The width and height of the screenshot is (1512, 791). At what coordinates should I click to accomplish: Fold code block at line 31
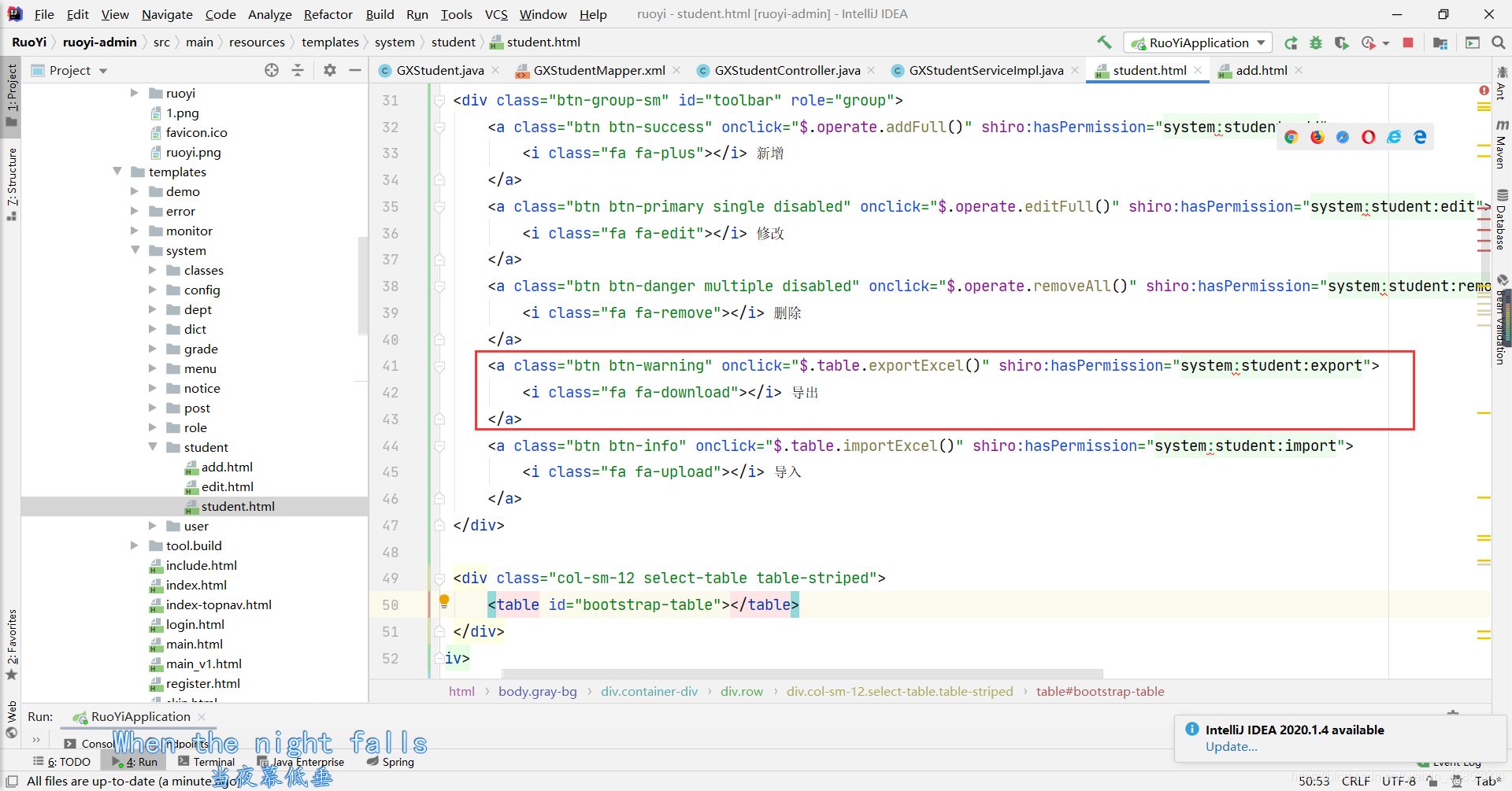pos(439,100)
